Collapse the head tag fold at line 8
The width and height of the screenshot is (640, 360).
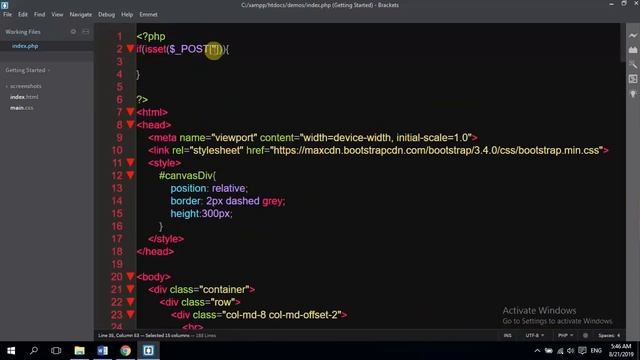(130, 124)
